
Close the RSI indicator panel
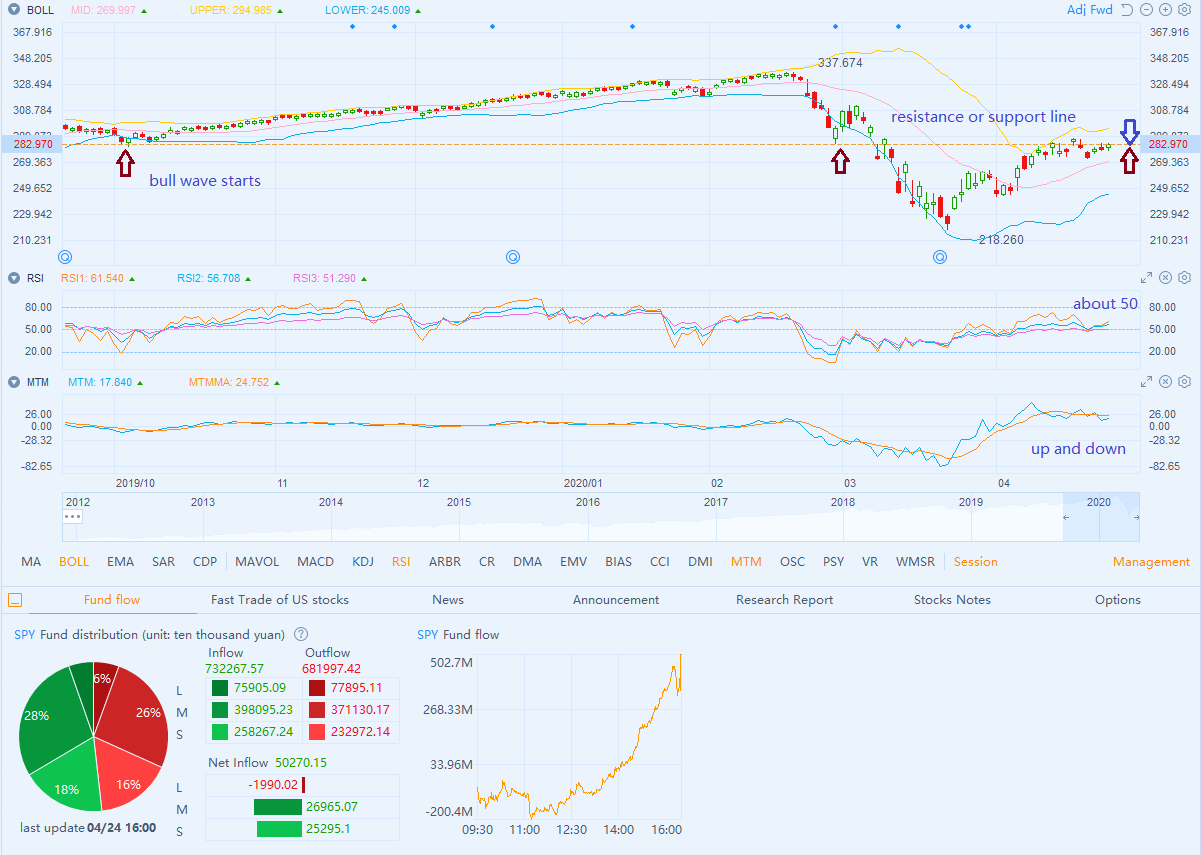1165,277
